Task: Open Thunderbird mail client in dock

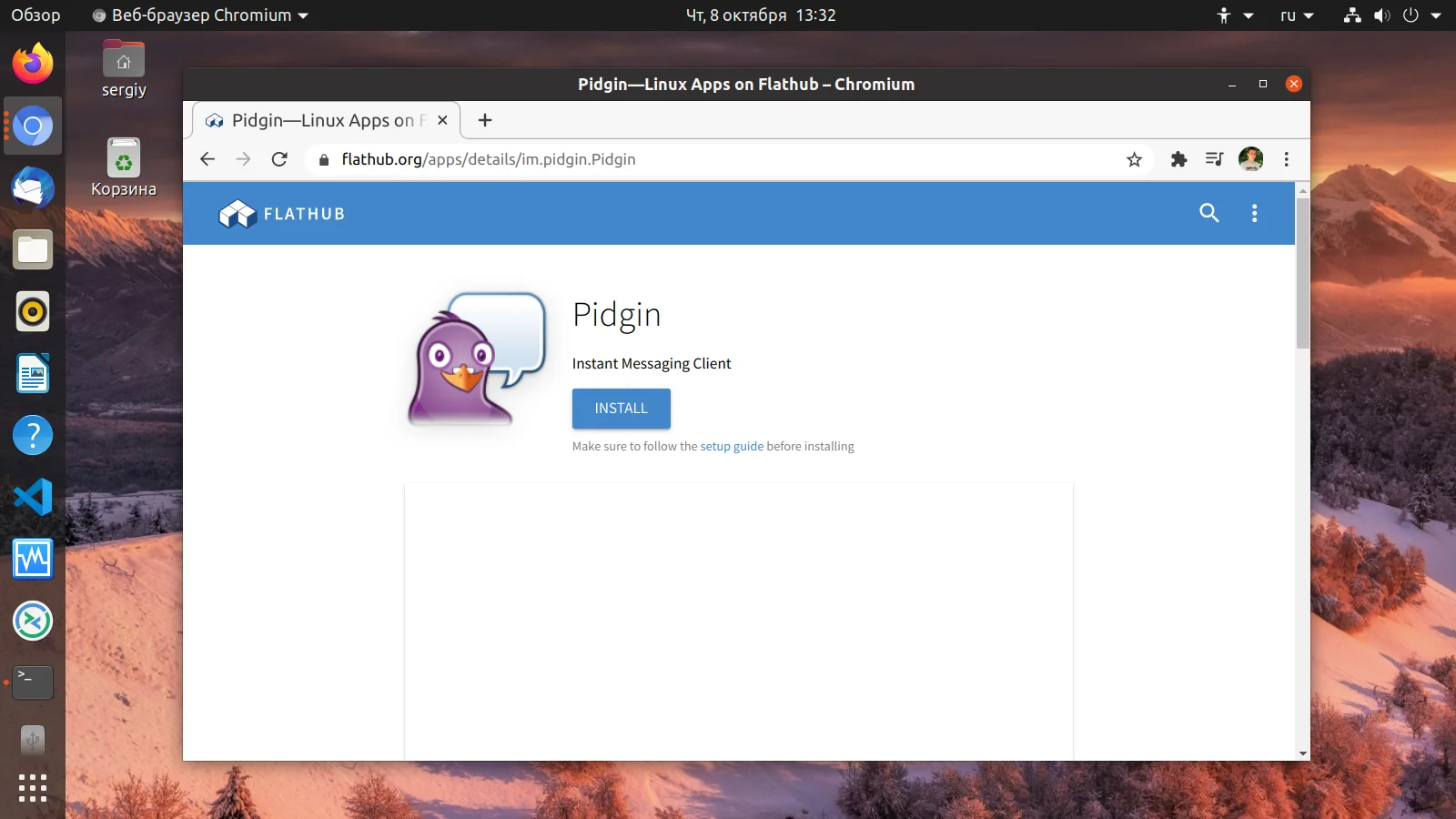Action: click(x=33, y=187)
